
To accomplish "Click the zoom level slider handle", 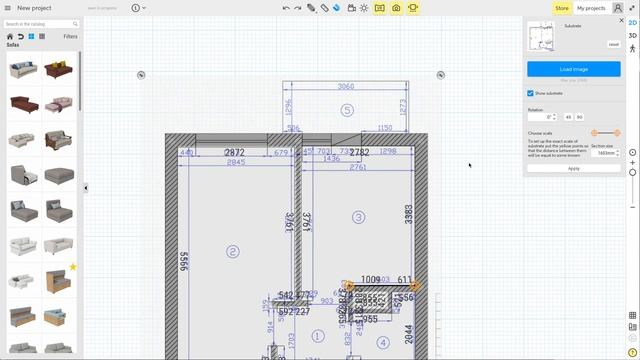I will 632,173.
